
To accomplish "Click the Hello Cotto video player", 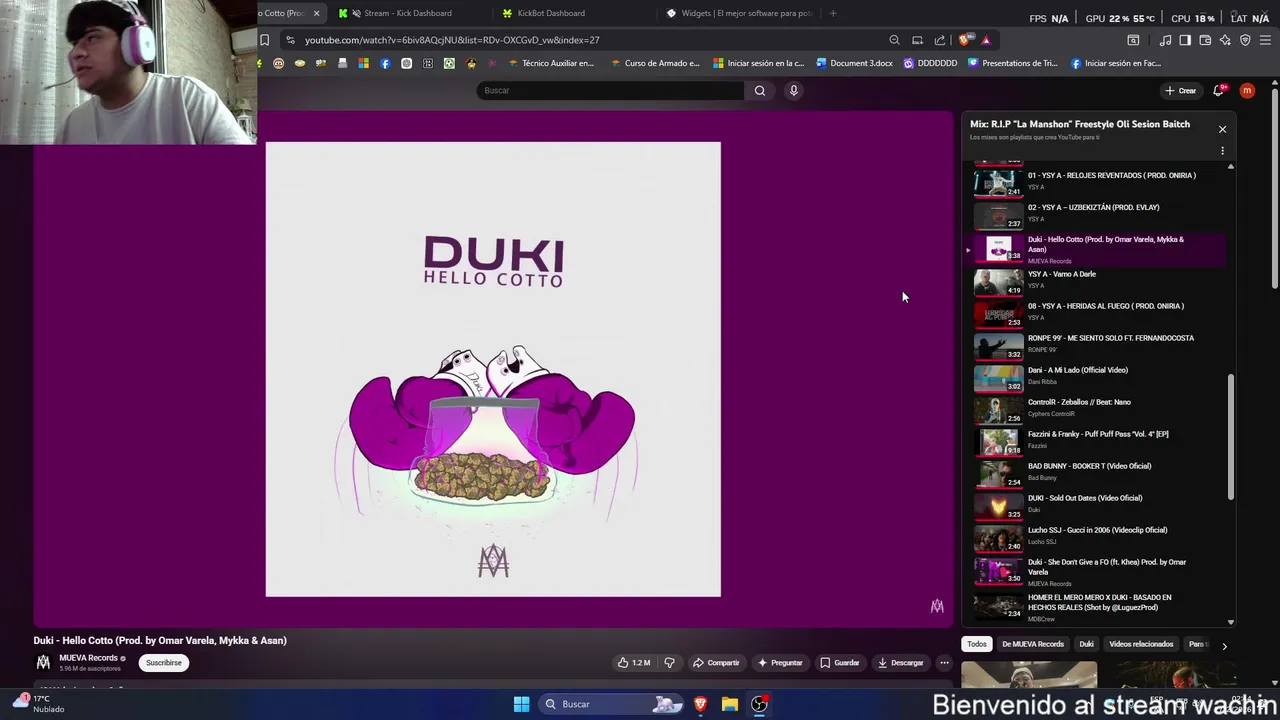I will point(493,369).
